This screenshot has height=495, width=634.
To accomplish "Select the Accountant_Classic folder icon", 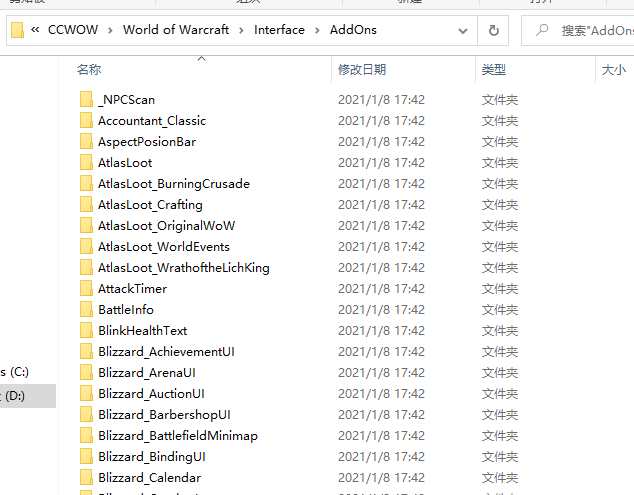I will 86,120.
